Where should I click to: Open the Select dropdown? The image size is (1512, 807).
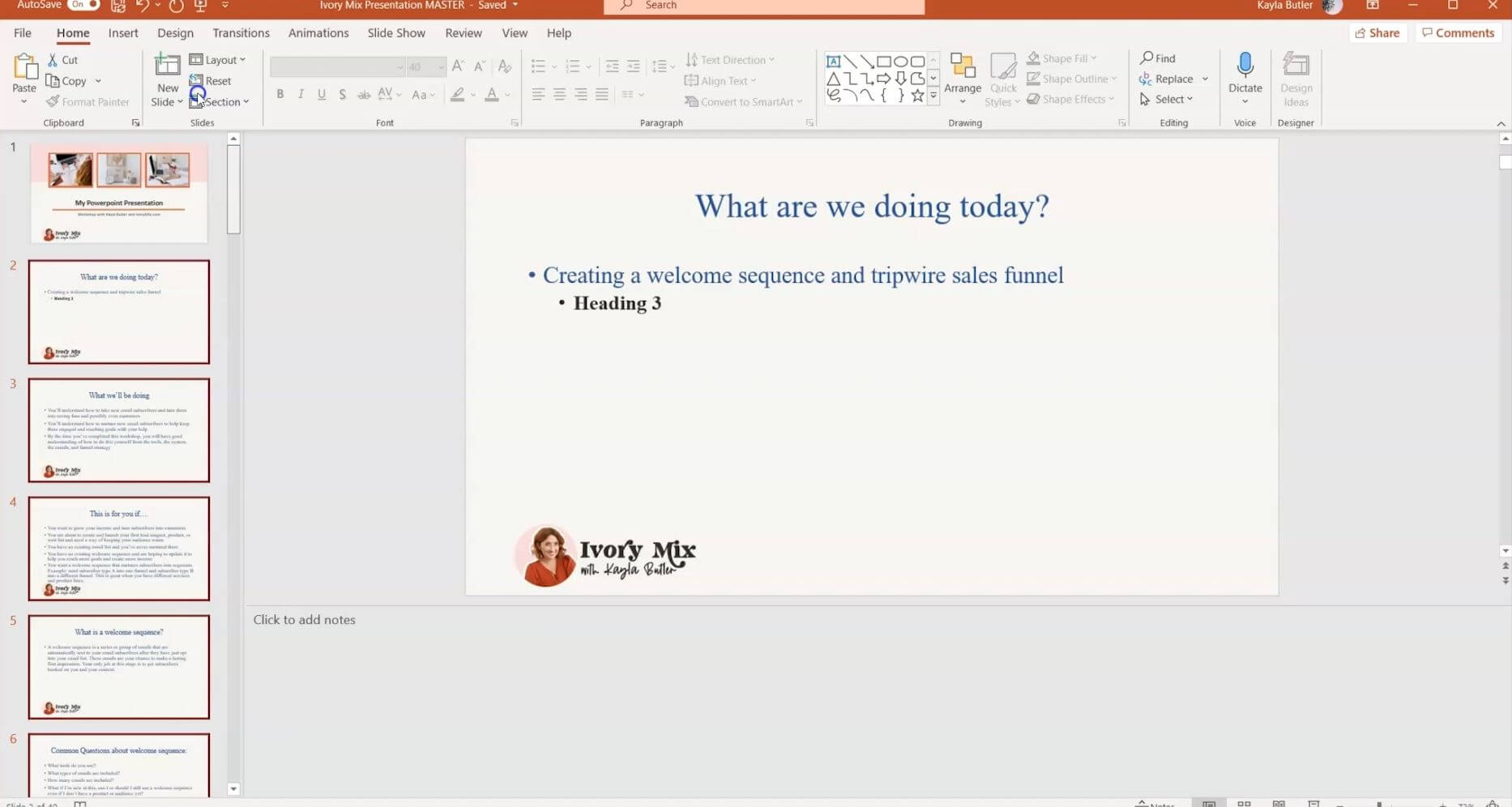coord(1167,99)
